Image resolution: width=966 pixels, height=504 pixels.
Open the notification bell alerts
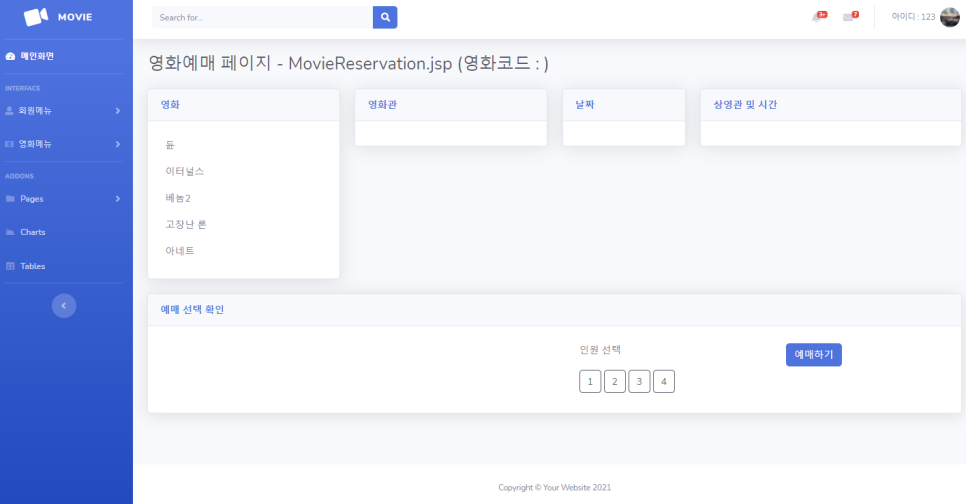(818, 17)
